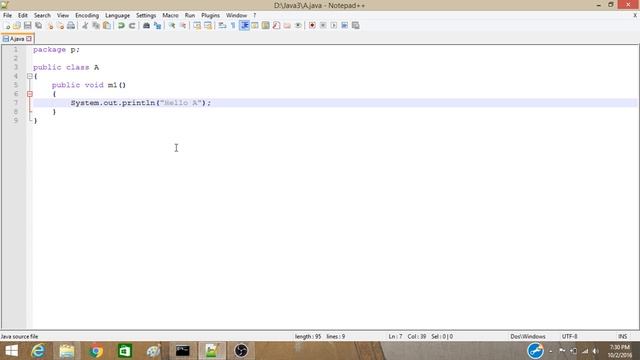Open the Windows Start button

tap(11, 351)
